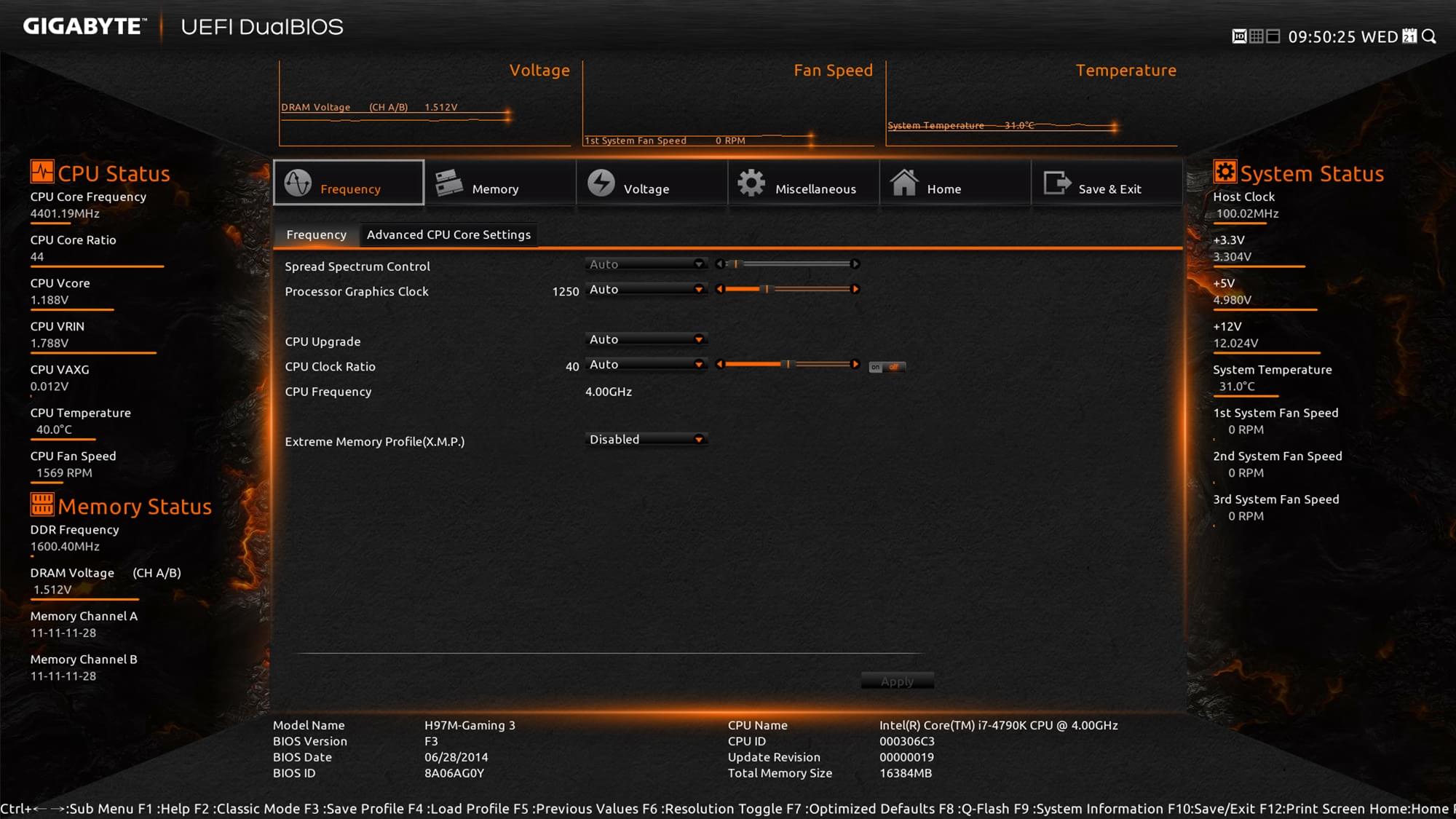Click the CPU Upgrade label
Image resolution: width=1456 pixels, height=819 pixels.
point(323,341)
